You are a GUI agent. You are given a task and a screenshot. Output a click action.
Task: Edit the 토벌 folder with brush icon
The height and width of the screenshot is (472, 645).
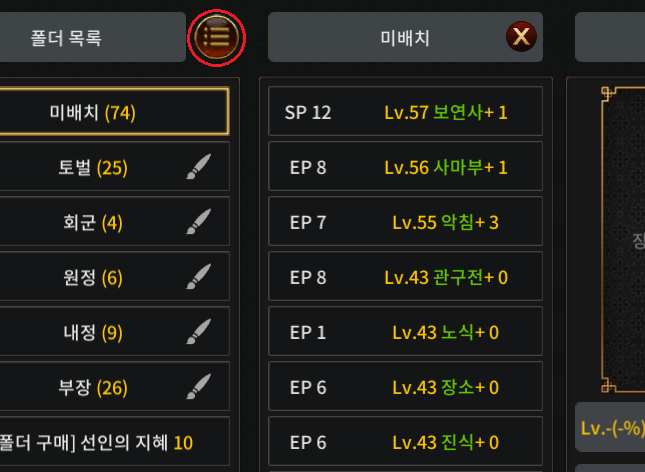199,167
